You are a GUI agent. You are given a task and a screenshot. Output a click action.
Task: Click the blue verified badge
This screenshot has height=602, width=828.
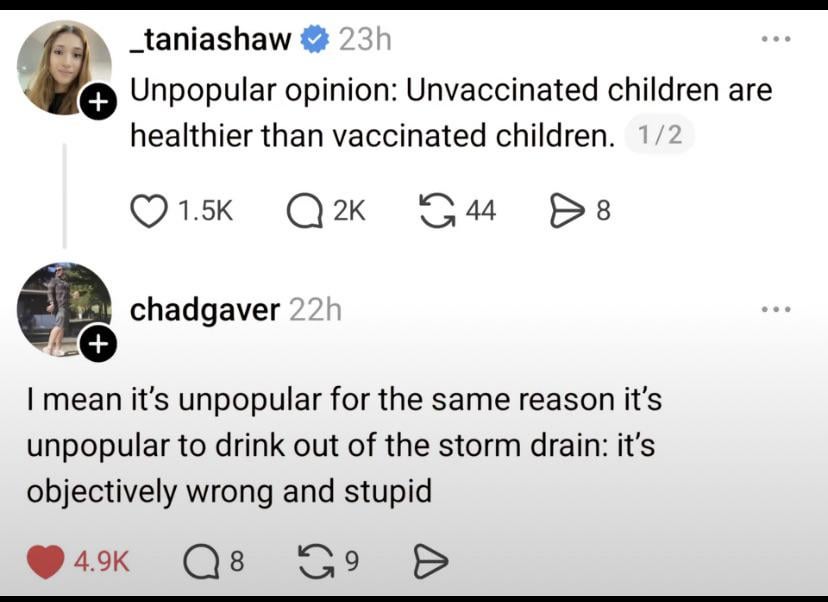(x=315, y=40)
